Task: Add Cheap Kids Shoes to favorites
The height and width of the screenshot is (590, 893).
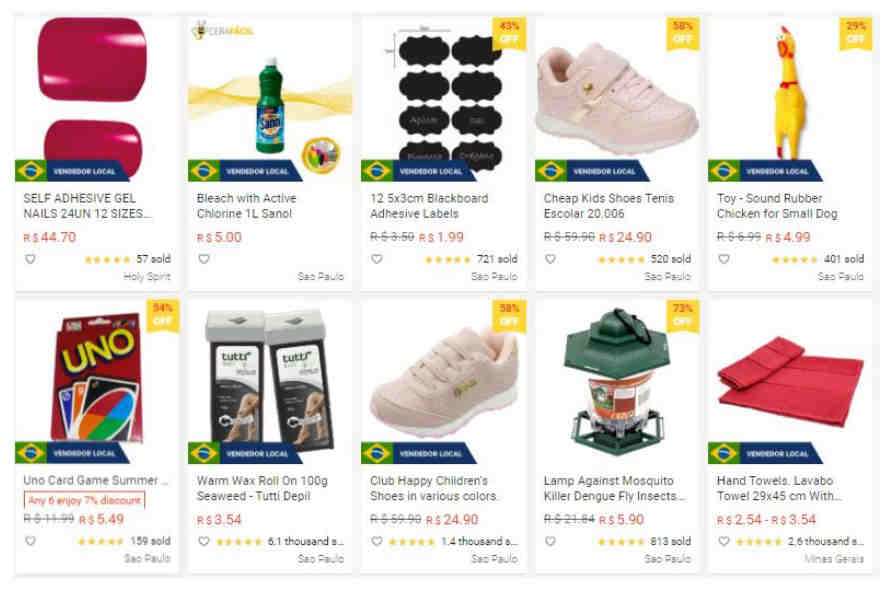Action: click(550, 259)
